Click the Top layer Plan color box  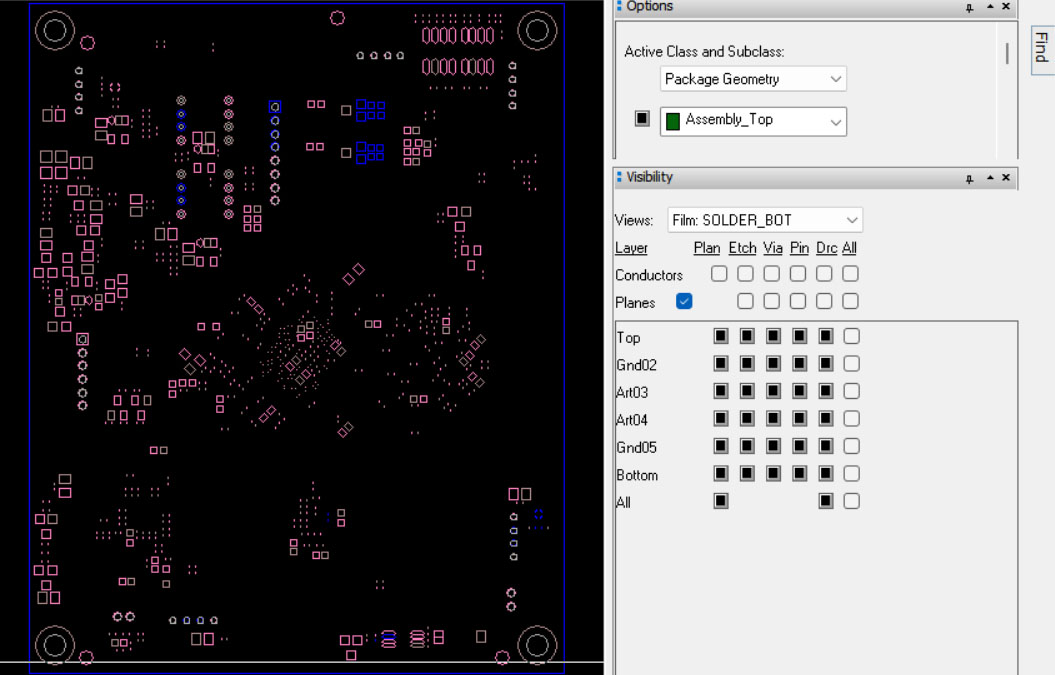point(721,336)
